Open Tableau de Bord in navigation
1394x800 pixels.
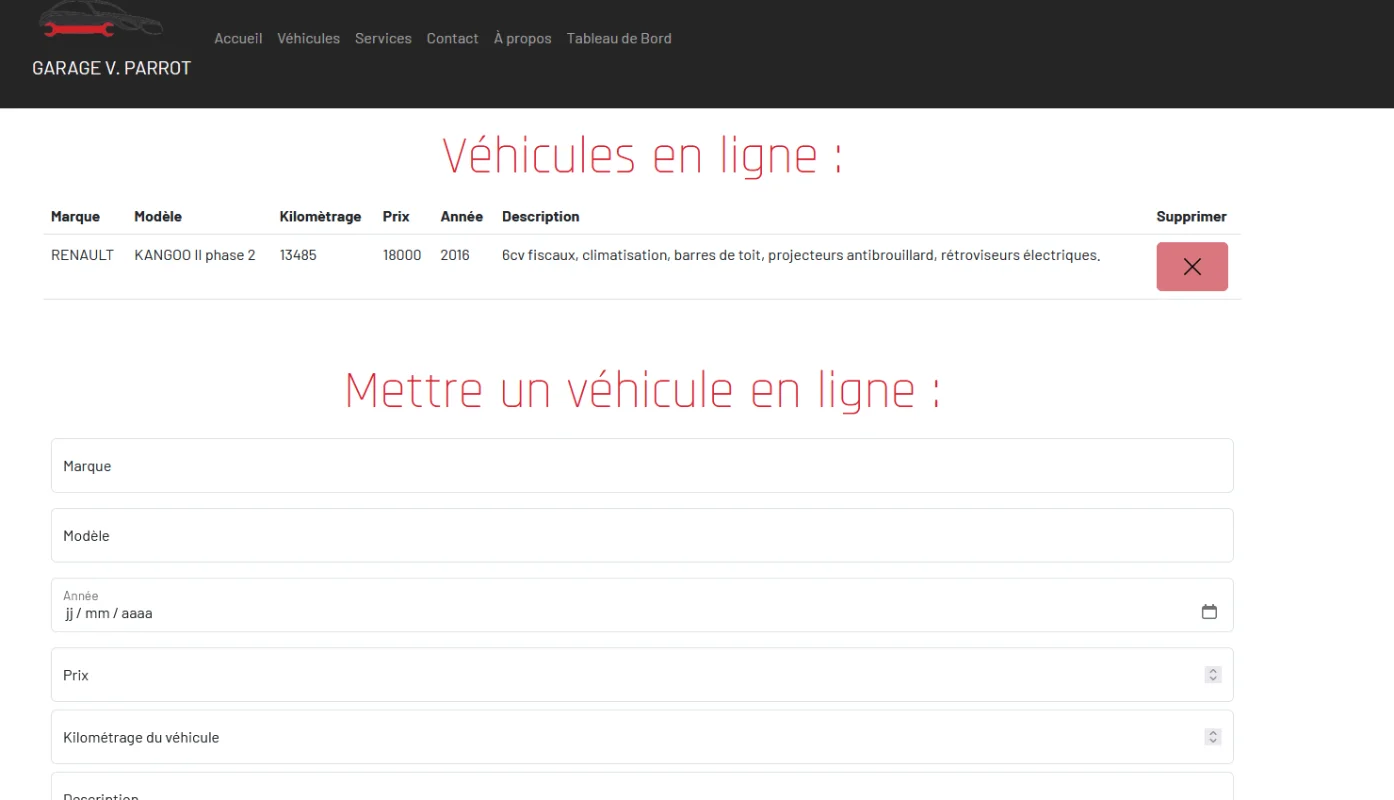[x=619, y=38]
